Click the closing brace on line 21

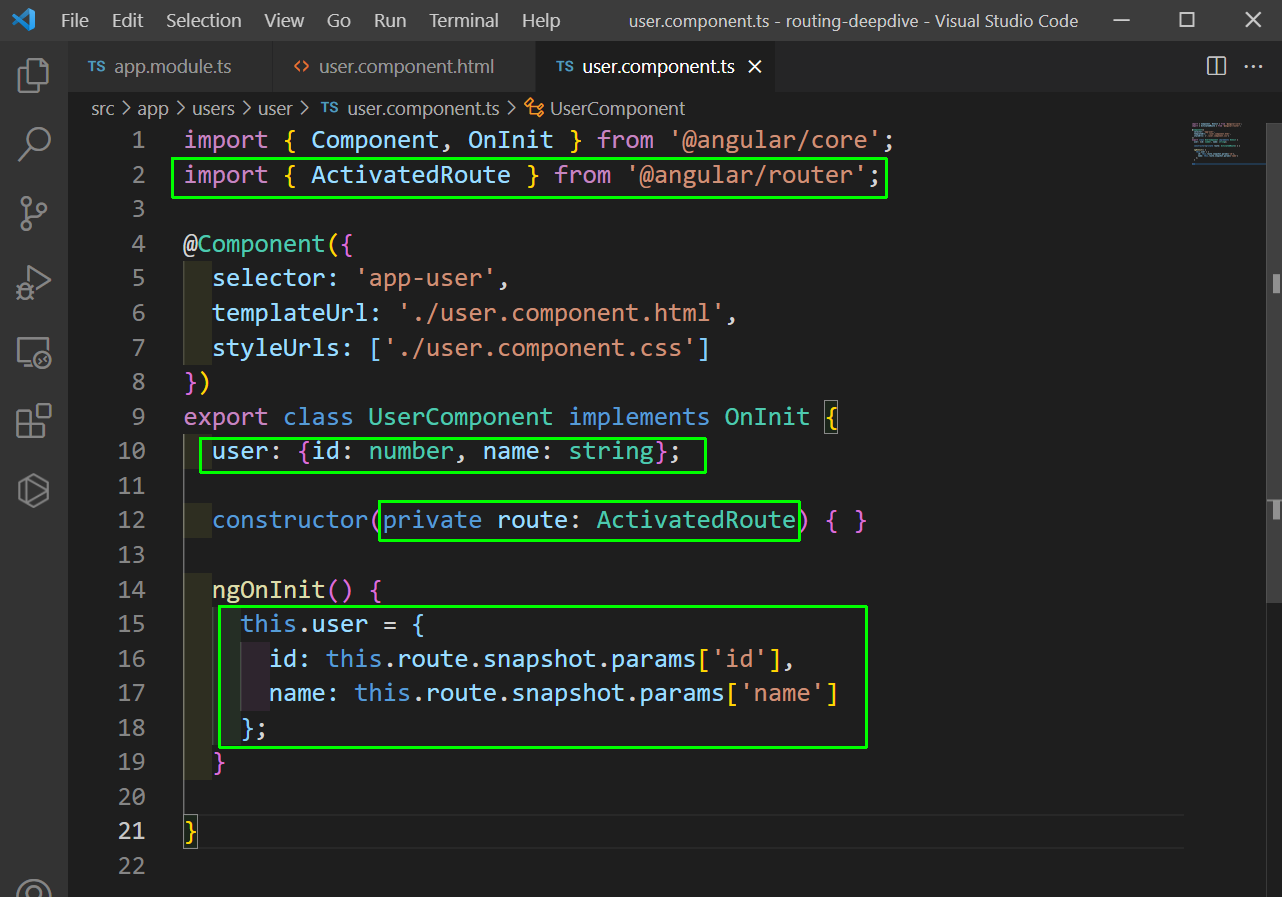click(191, 832)
